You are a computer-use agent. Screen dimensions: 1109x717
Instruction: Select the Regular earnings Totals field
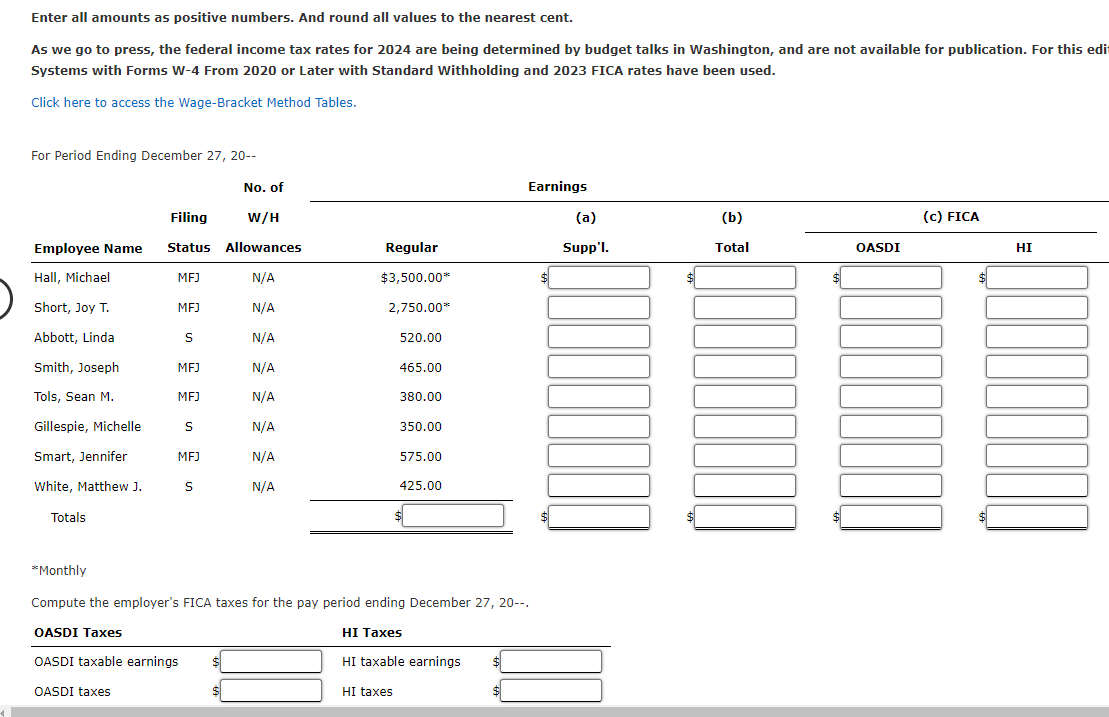[x=453, y=515]
